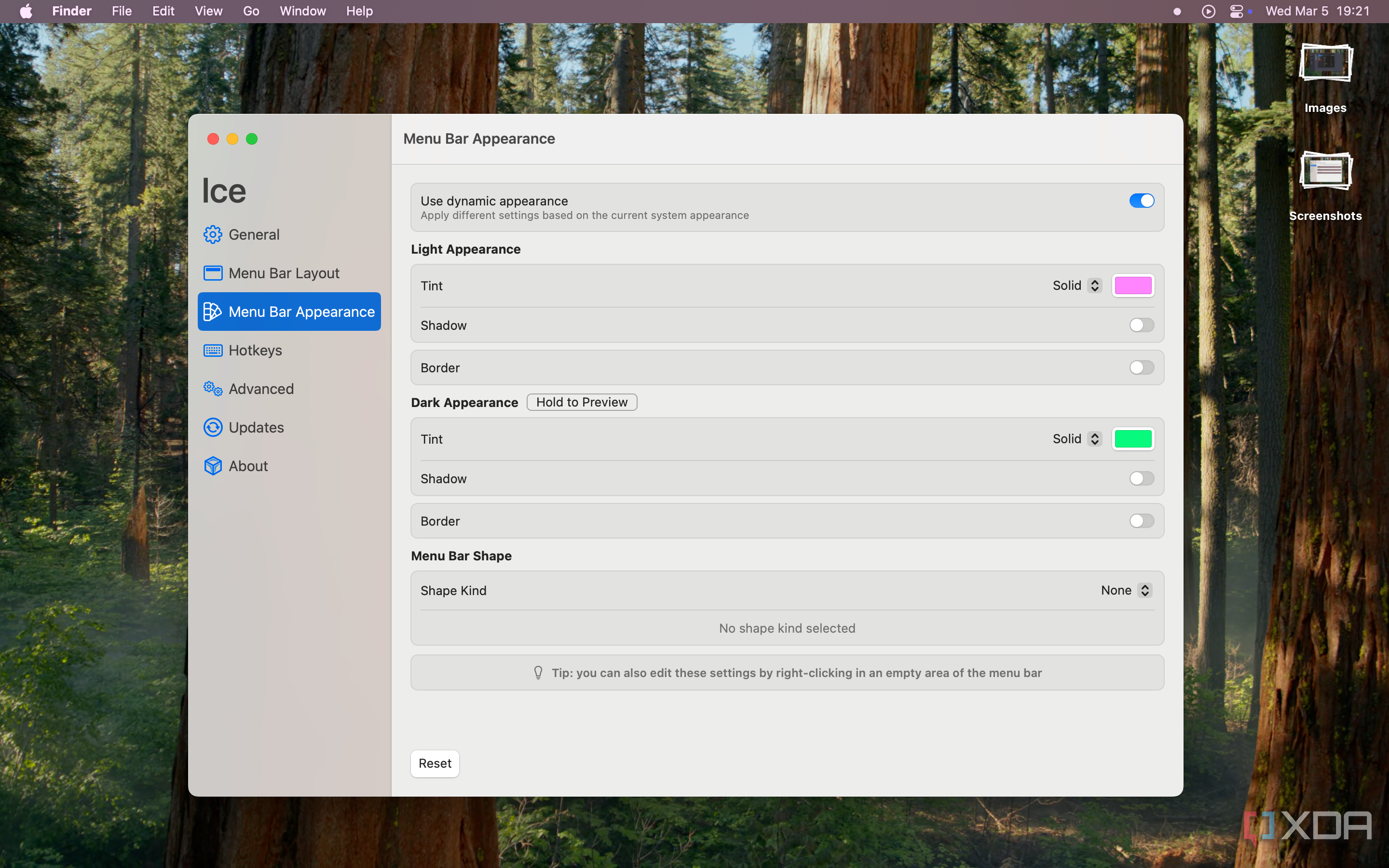Select Advanced in the sidebar
Screen dimensions: 1389x868
pos(289,389)
